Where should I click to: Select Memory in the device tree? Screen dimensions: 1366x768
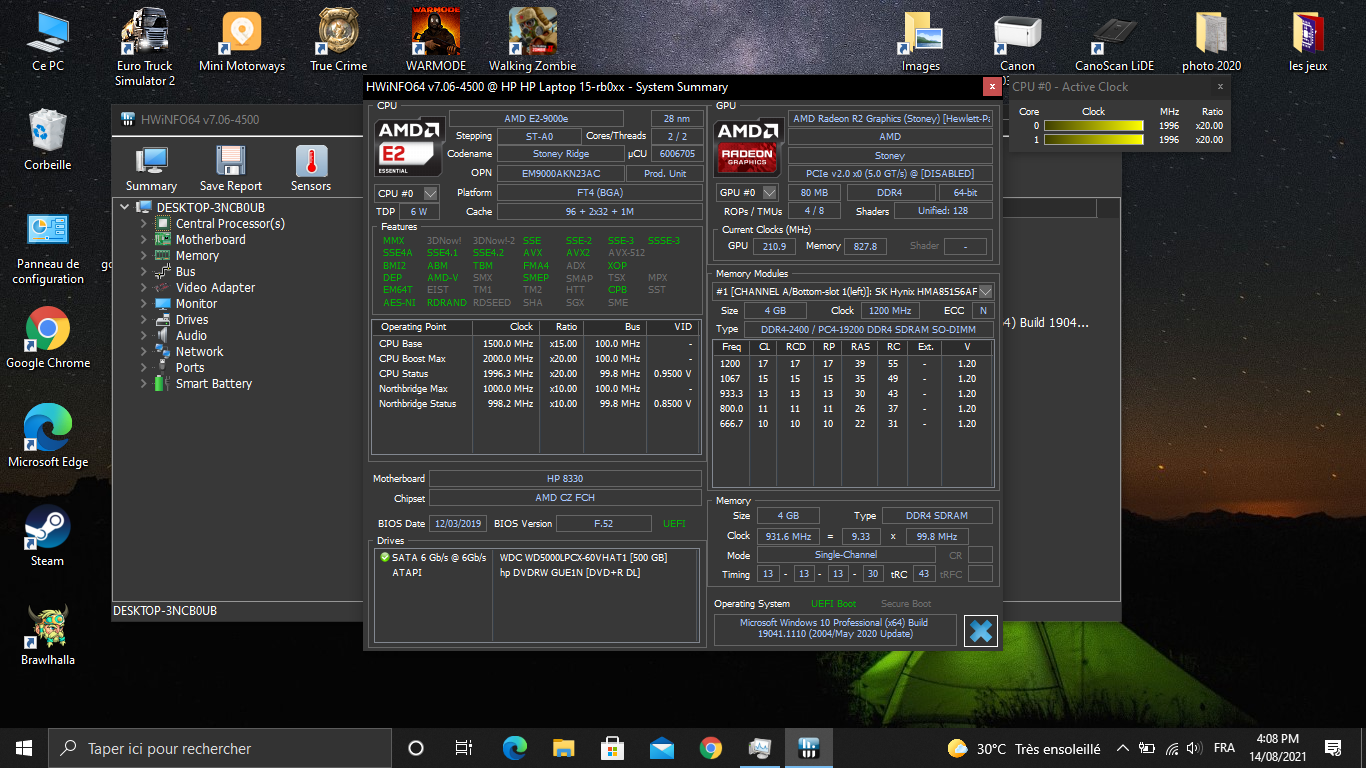[197, 256]
